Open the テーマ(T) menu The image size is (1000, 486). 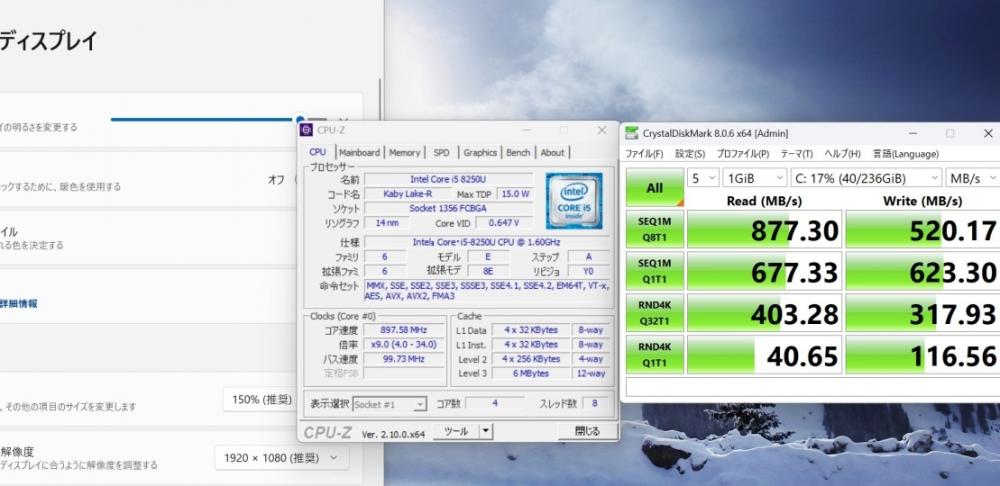point(797,154)
